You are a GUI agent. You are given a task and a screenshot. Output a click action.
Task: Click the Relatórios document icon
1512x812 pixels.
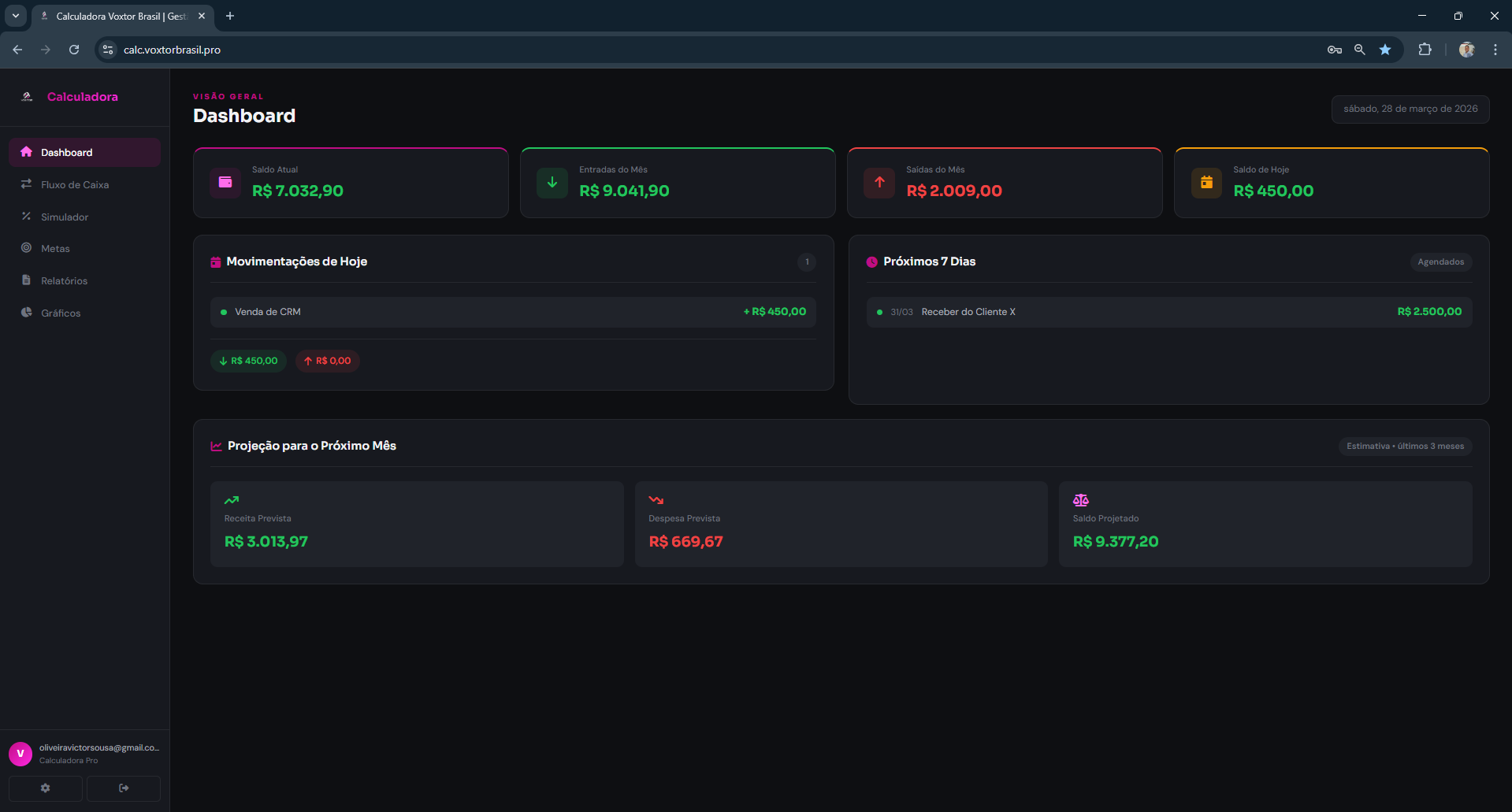[x=26, y=280]
